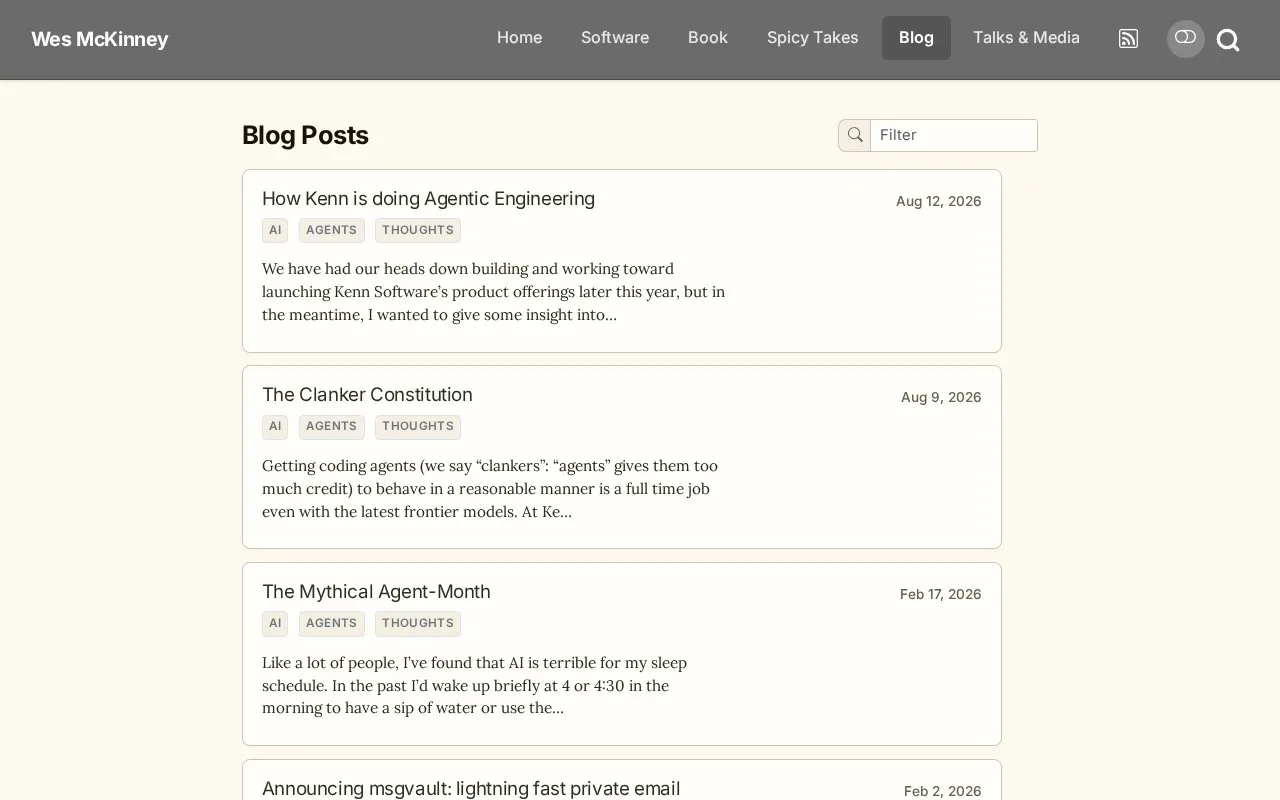Click THOUGHTS tag on Mythical Agent-Month post
The width and height of the screenshot is (1280, 800).
click(x=418, y=623)
